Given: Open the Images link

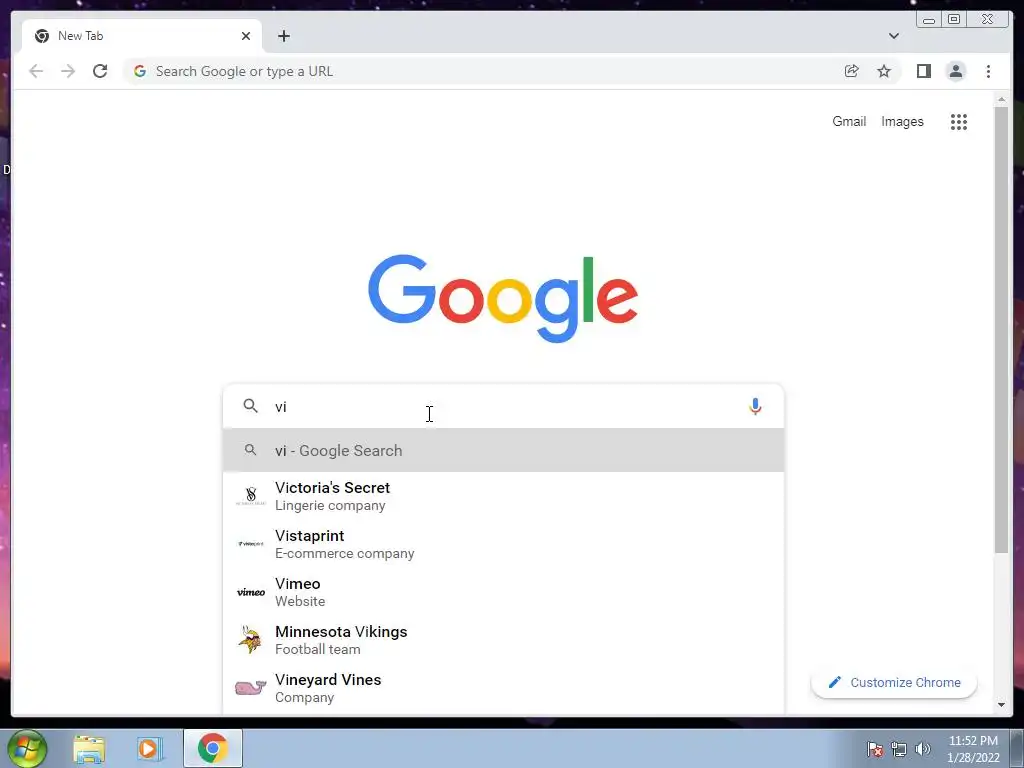Looking at the screenshot, I should [x=902, y=121].
